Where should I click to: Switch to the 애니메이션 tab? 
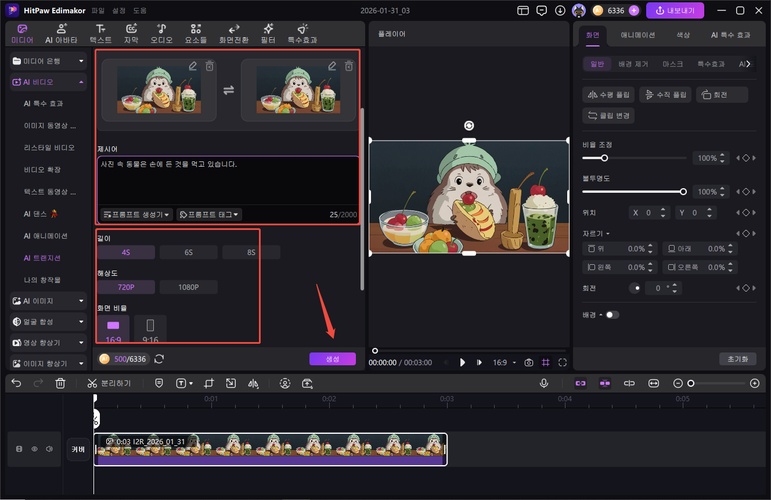(x=637, y=35)
